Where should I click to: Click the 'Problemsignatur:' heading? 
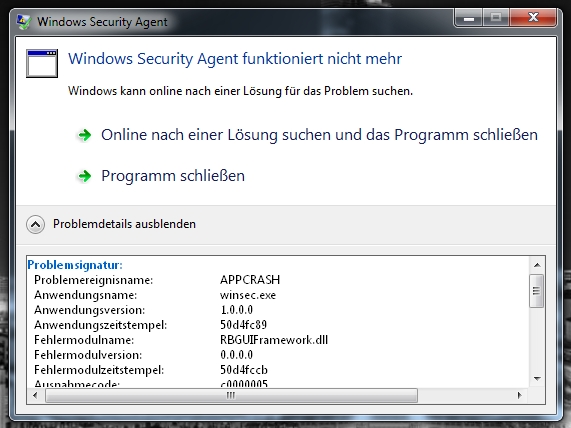75,265
